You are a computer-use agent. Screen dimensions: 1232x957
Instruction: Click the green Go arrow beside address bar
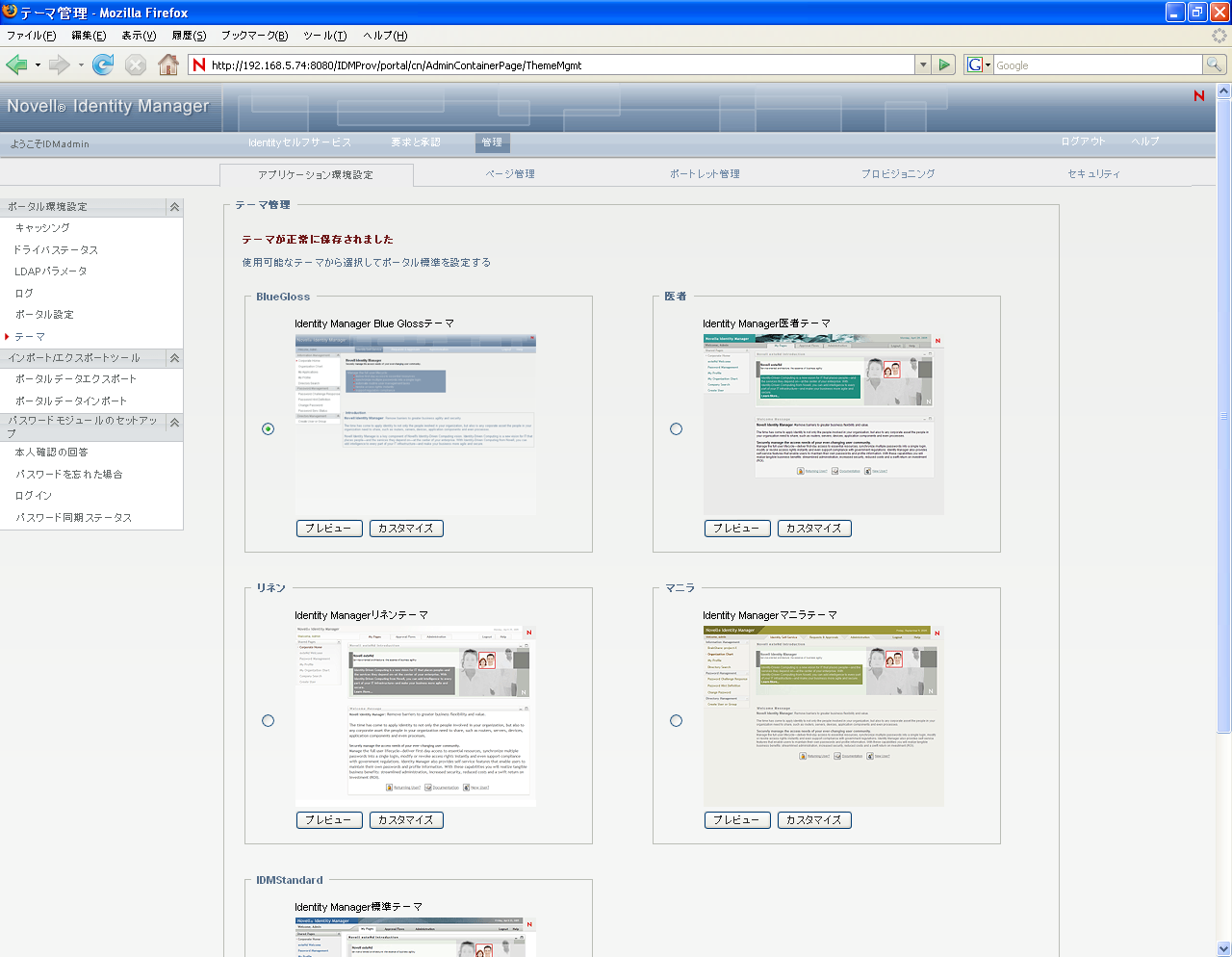[x=944, y=65]
